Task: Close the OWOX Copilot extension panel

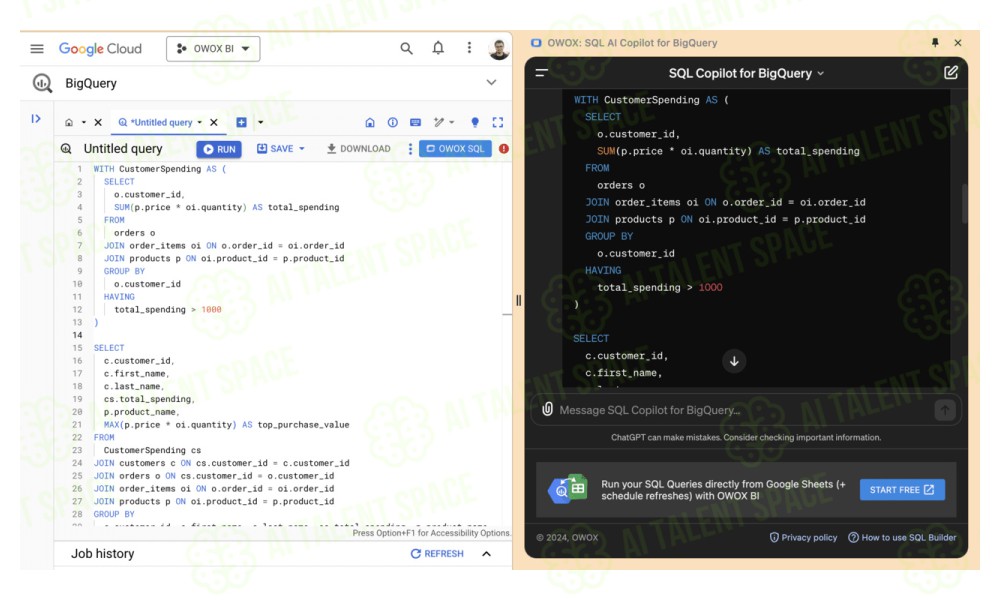Action: (x=958, y=43)
